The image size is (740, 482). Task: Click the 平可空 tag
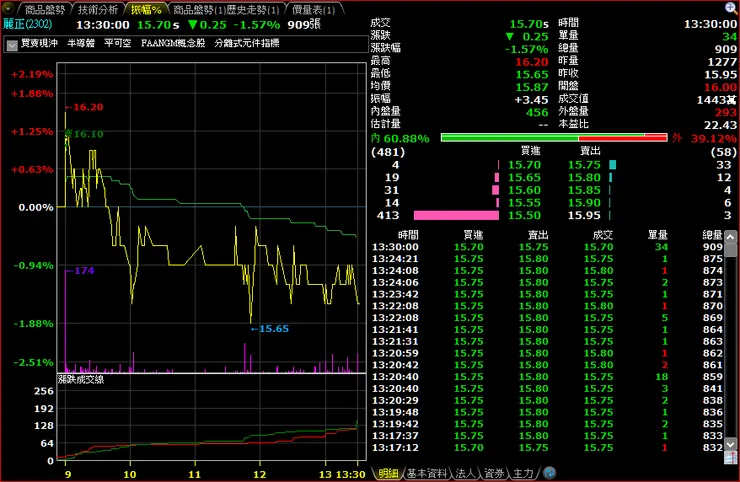118,43
